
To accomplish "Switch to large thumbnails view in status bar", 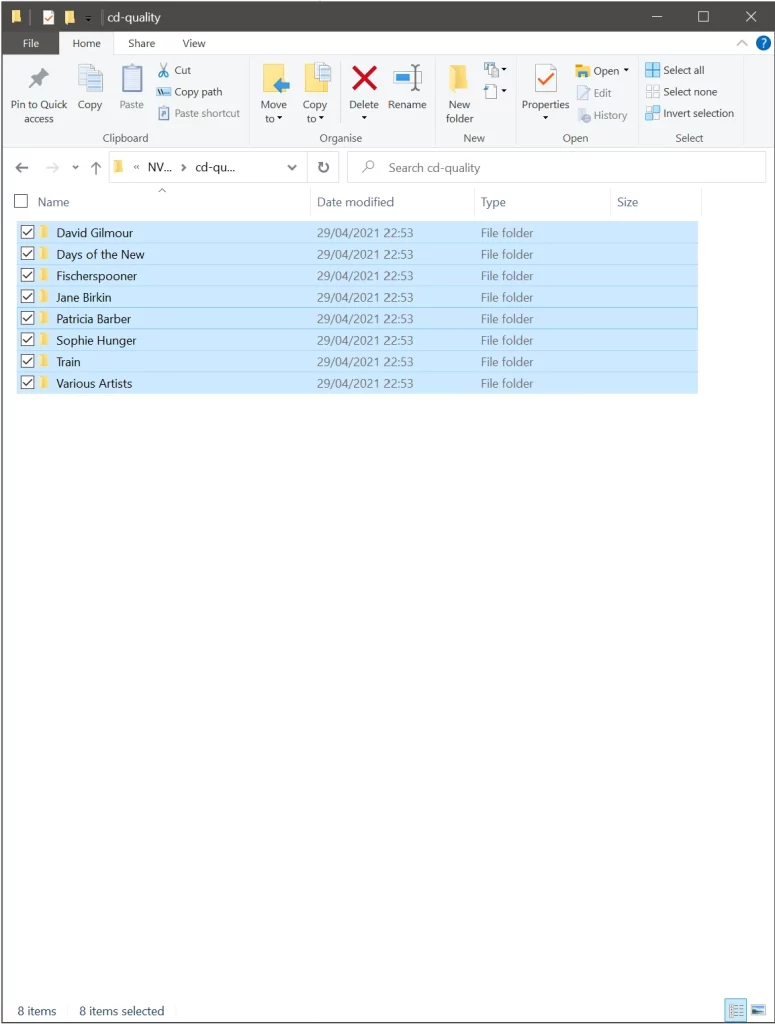I will [758, 1010].
